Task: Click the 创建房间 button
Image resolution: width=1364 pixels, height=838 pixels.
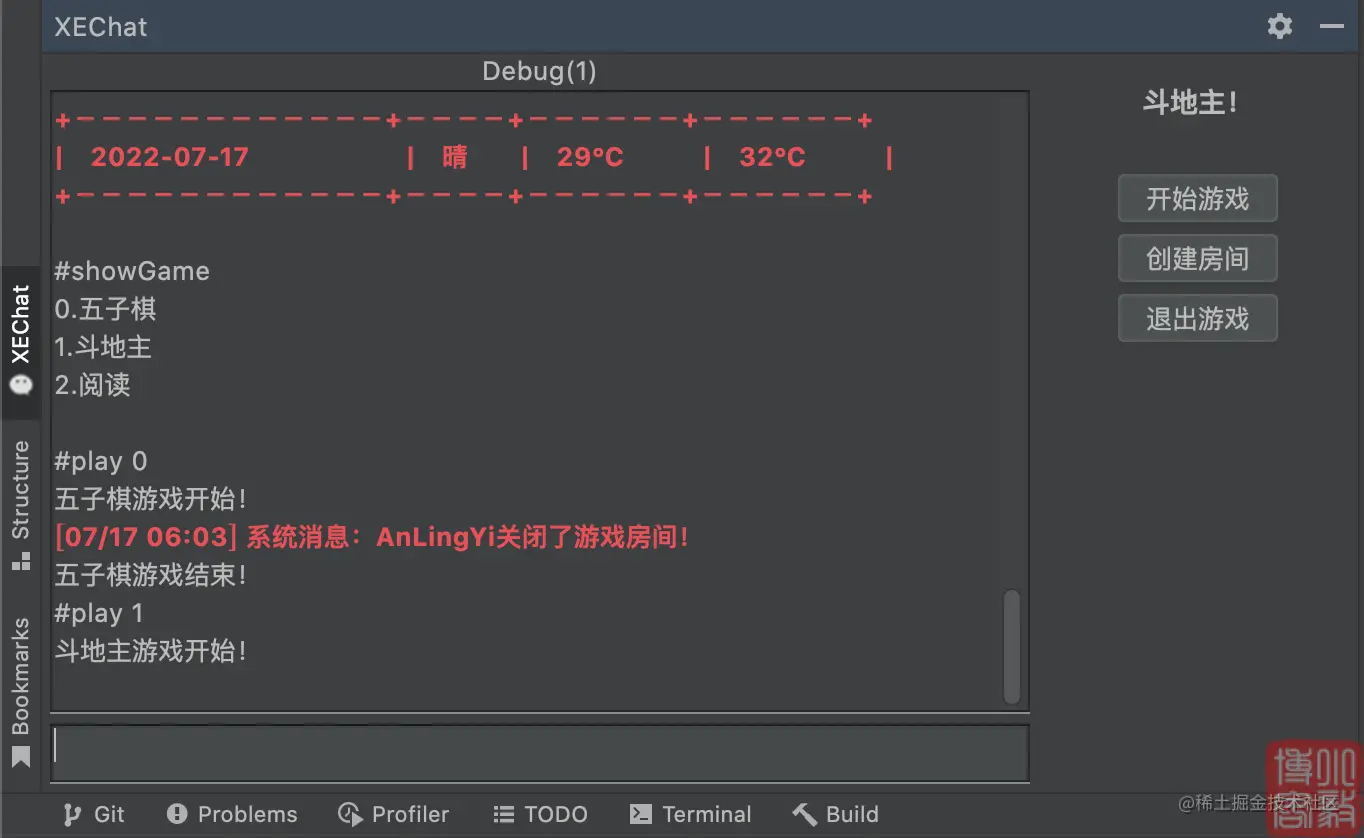Action: tap(1198, 259)
